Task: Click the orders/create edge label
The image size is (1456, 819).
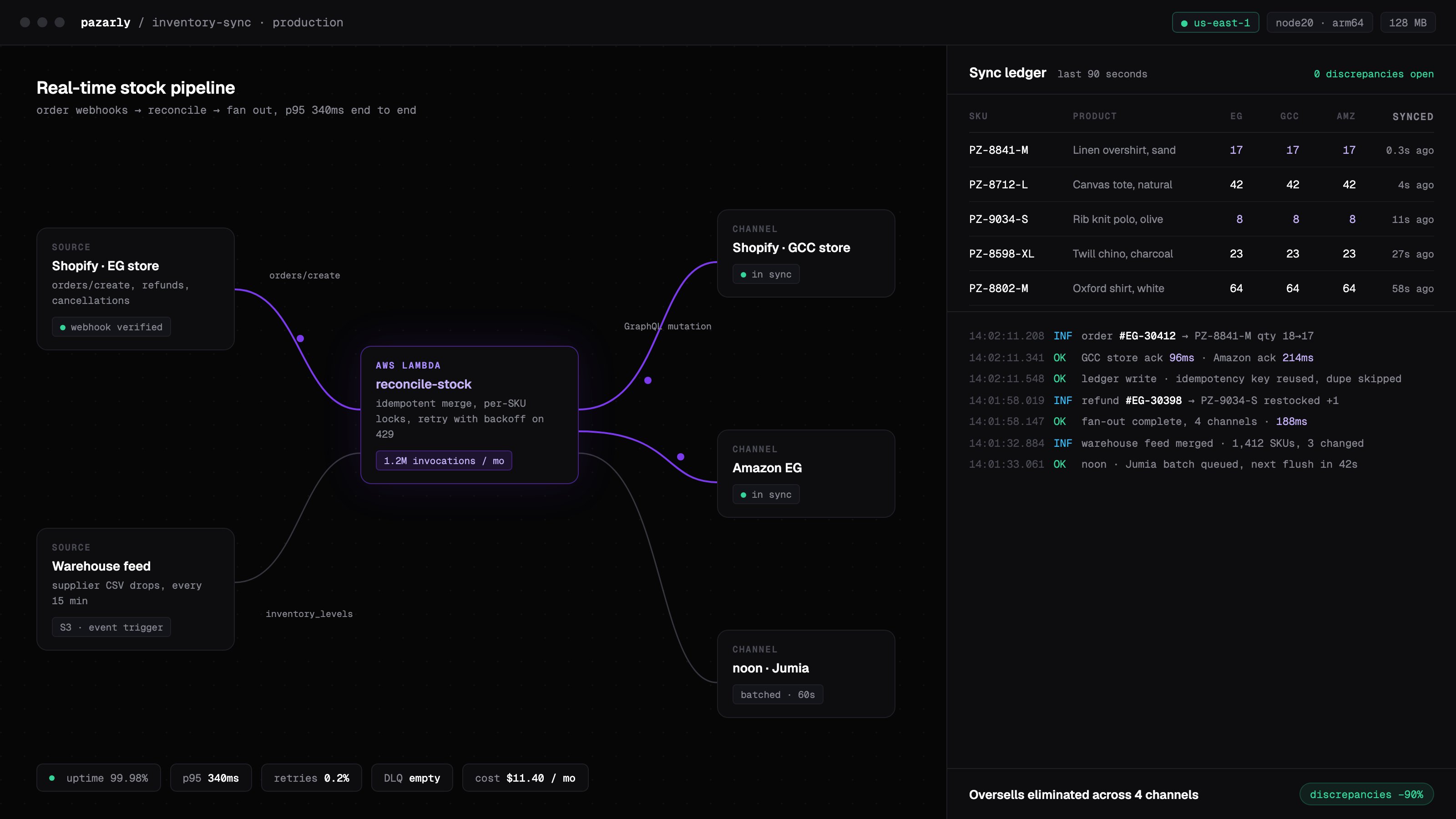Action: pyautogui.click(x=305, y=275)
